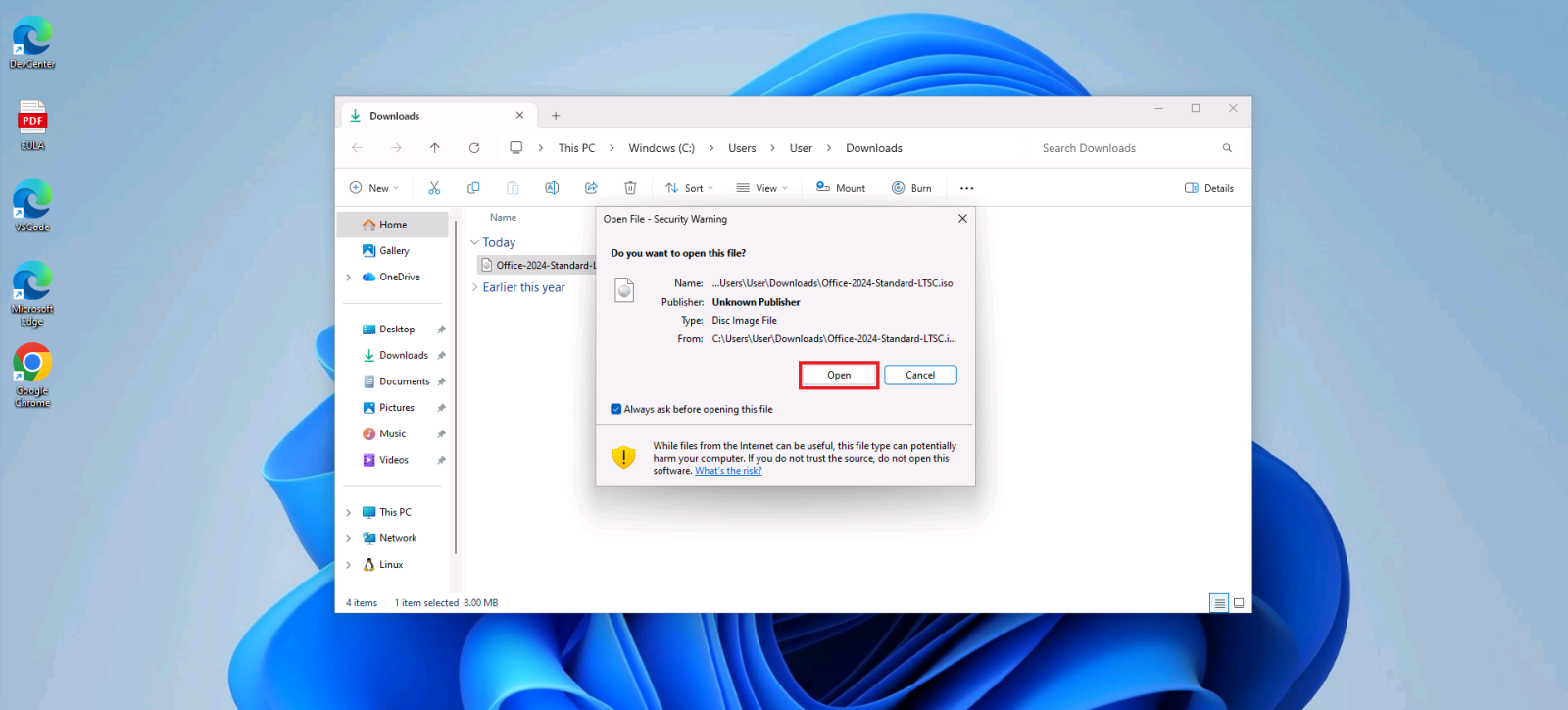Switch to details list view icon
This screenshot has width=1568, height=710.
1219,603
